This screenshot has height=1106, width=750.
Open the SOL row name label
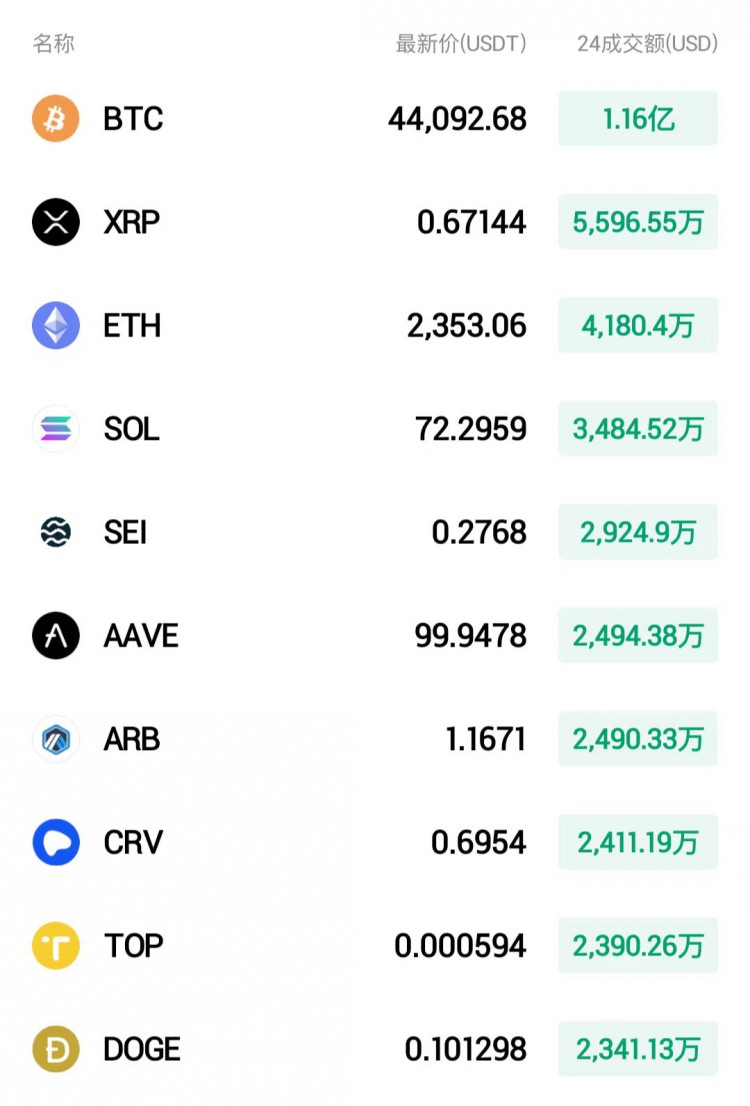point(132,429)
